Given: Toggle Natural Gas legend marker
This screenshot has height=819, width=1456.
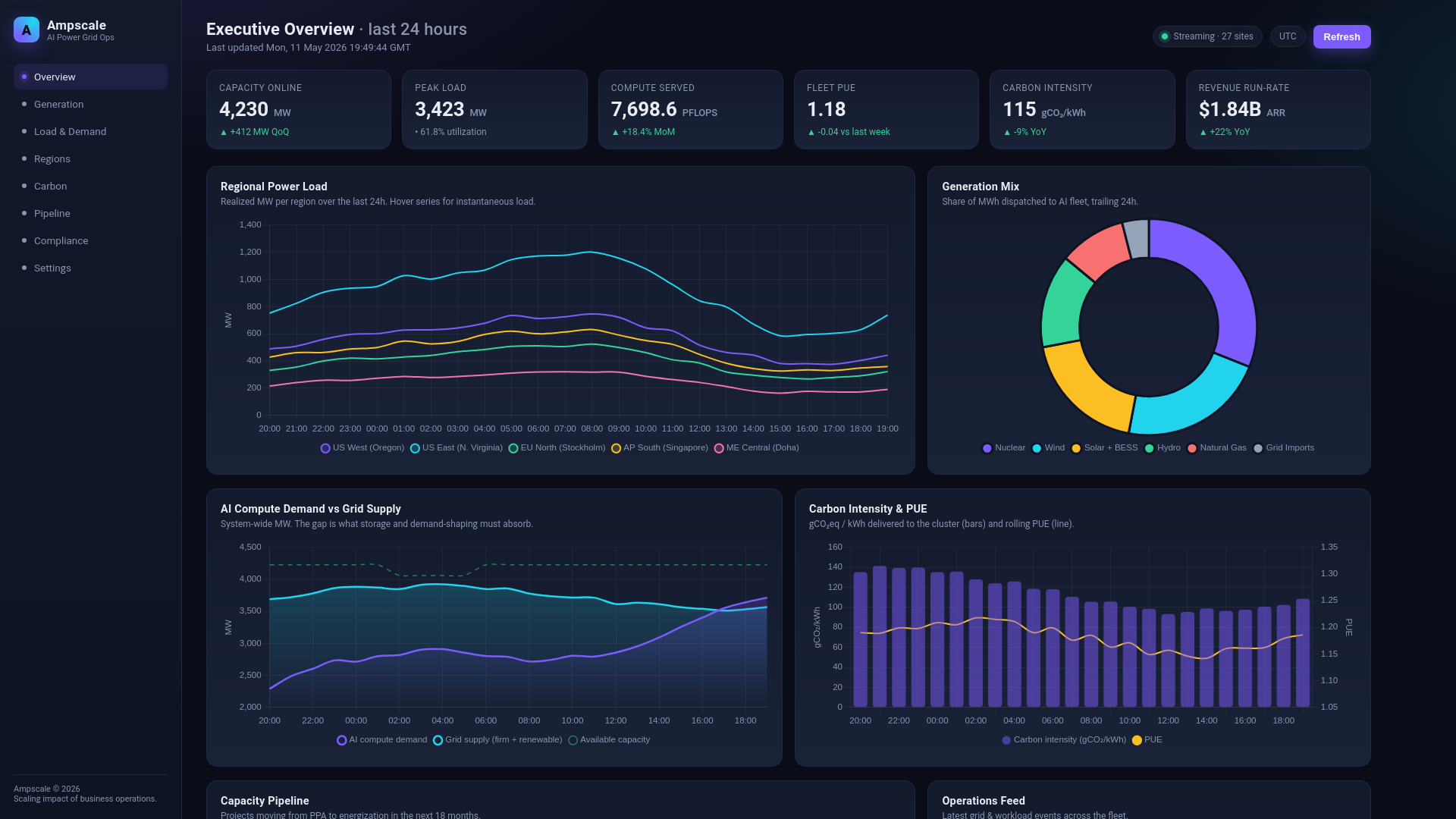Looking at the screenshot, I should [1192, 448].
